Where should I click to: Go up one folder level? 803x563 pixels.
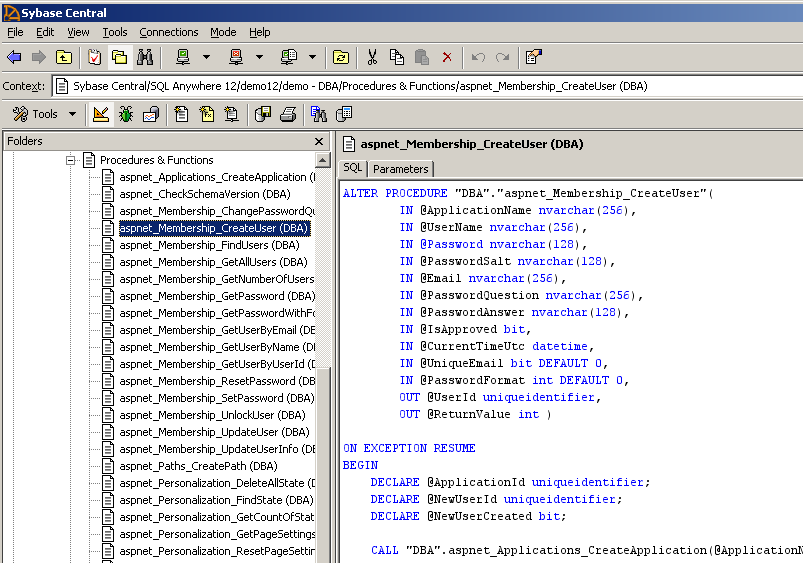pyautogui.click(x=64, y=57)
